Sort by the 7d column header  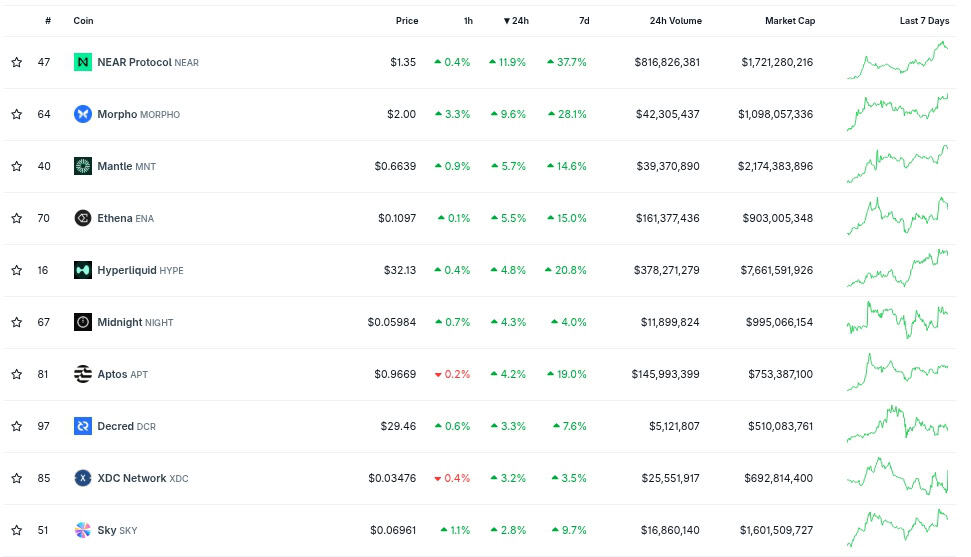coord(584,21)
